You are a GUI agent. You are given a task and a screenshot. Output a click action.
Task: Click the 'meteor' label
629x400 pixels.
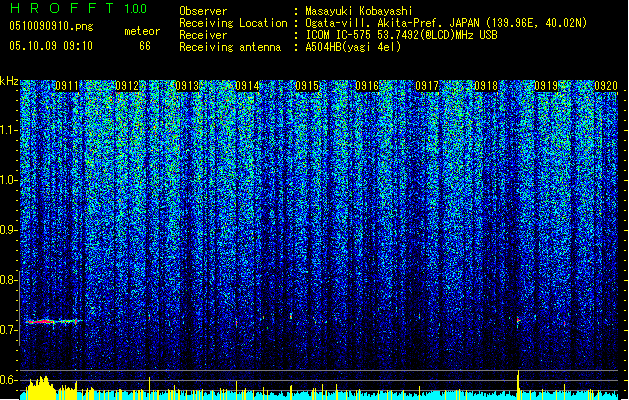point(142,31)
